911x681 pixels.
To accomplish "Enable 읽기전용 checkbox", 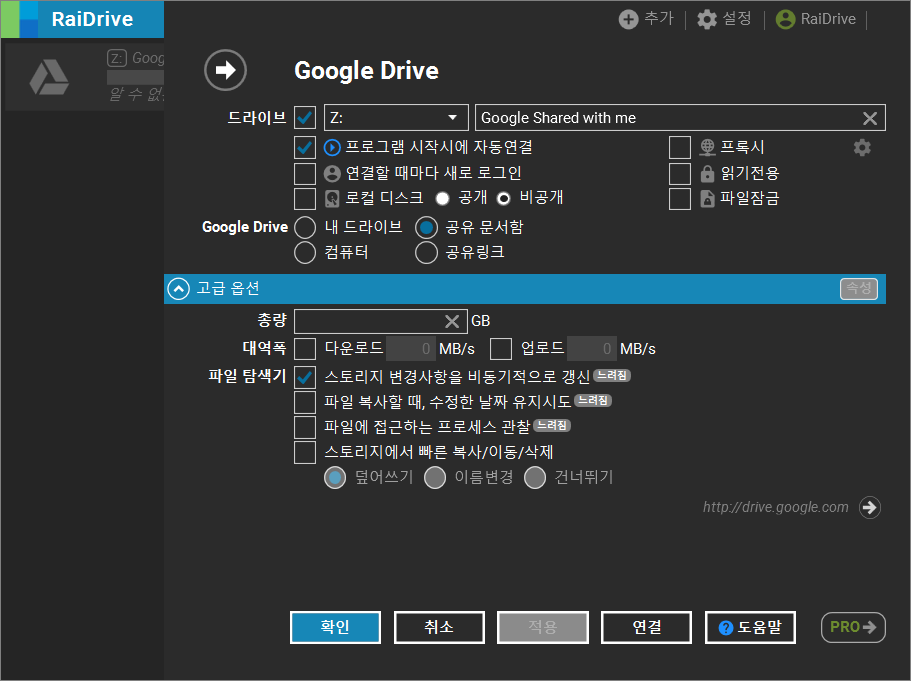I will [x=680, y=173].
